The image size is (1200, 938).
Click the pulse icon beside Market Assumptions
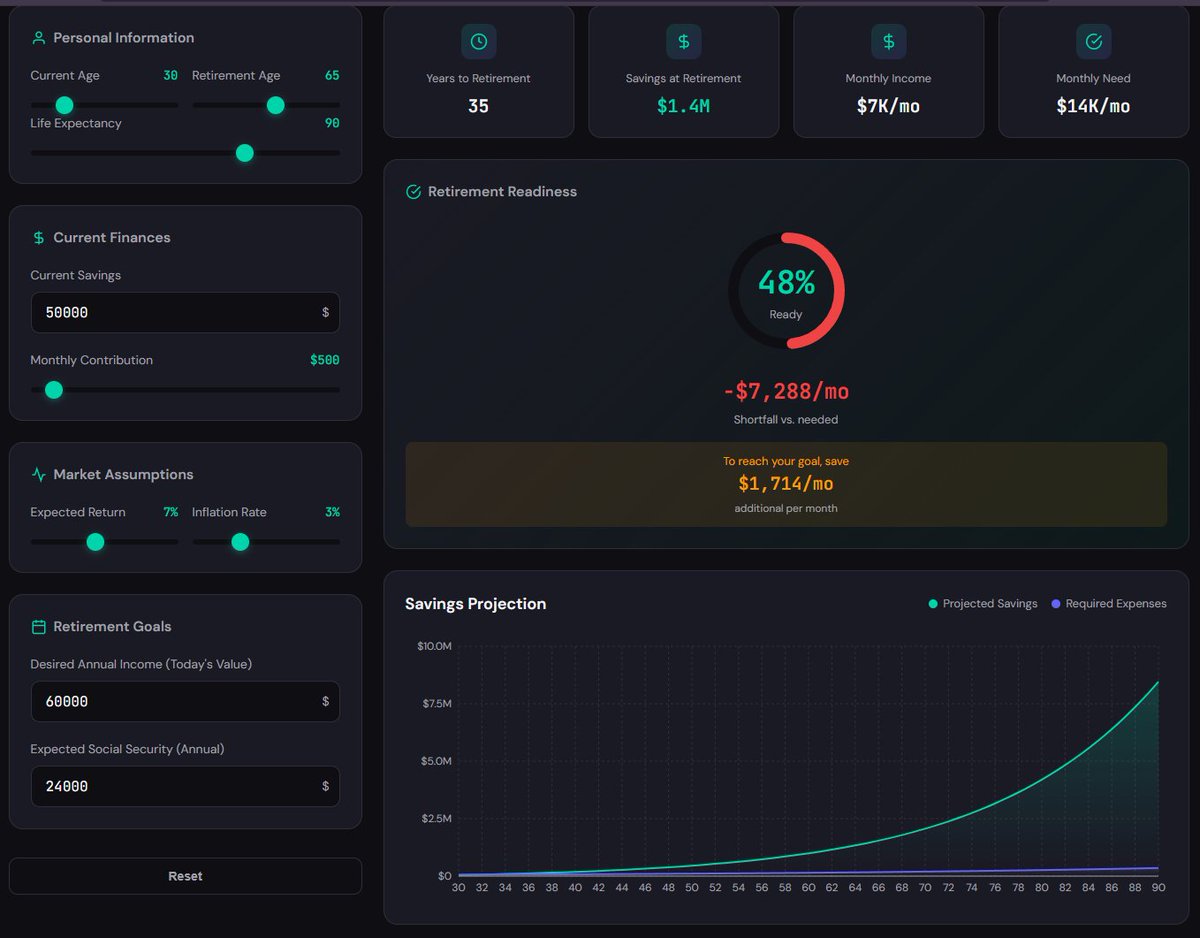[x=39, y=475]
